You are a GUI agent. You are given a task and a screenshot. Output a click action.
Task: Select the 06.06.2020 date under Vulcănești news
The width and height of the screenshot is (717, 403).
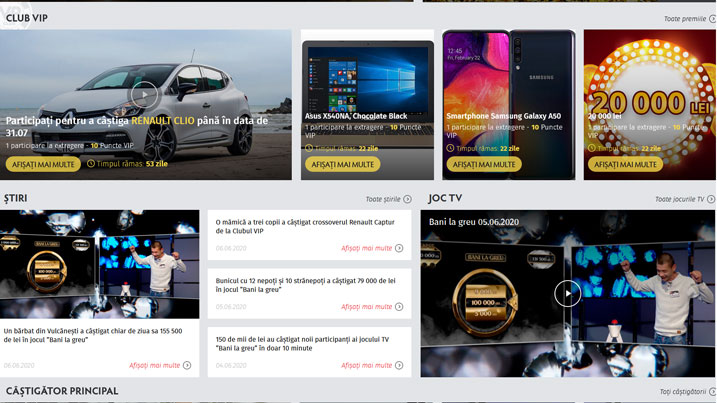click(x=19, y=365)
